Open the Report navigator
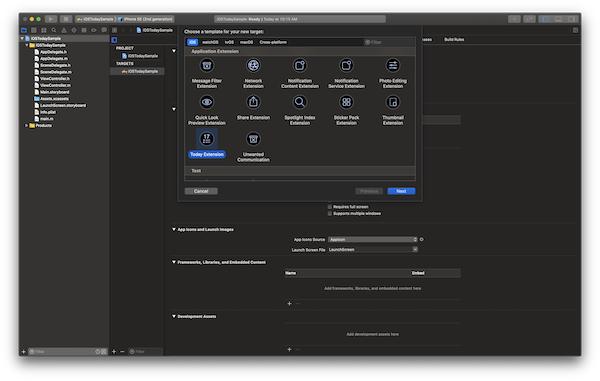The height and width of the screenshot is (381, 600). [104, 30]
